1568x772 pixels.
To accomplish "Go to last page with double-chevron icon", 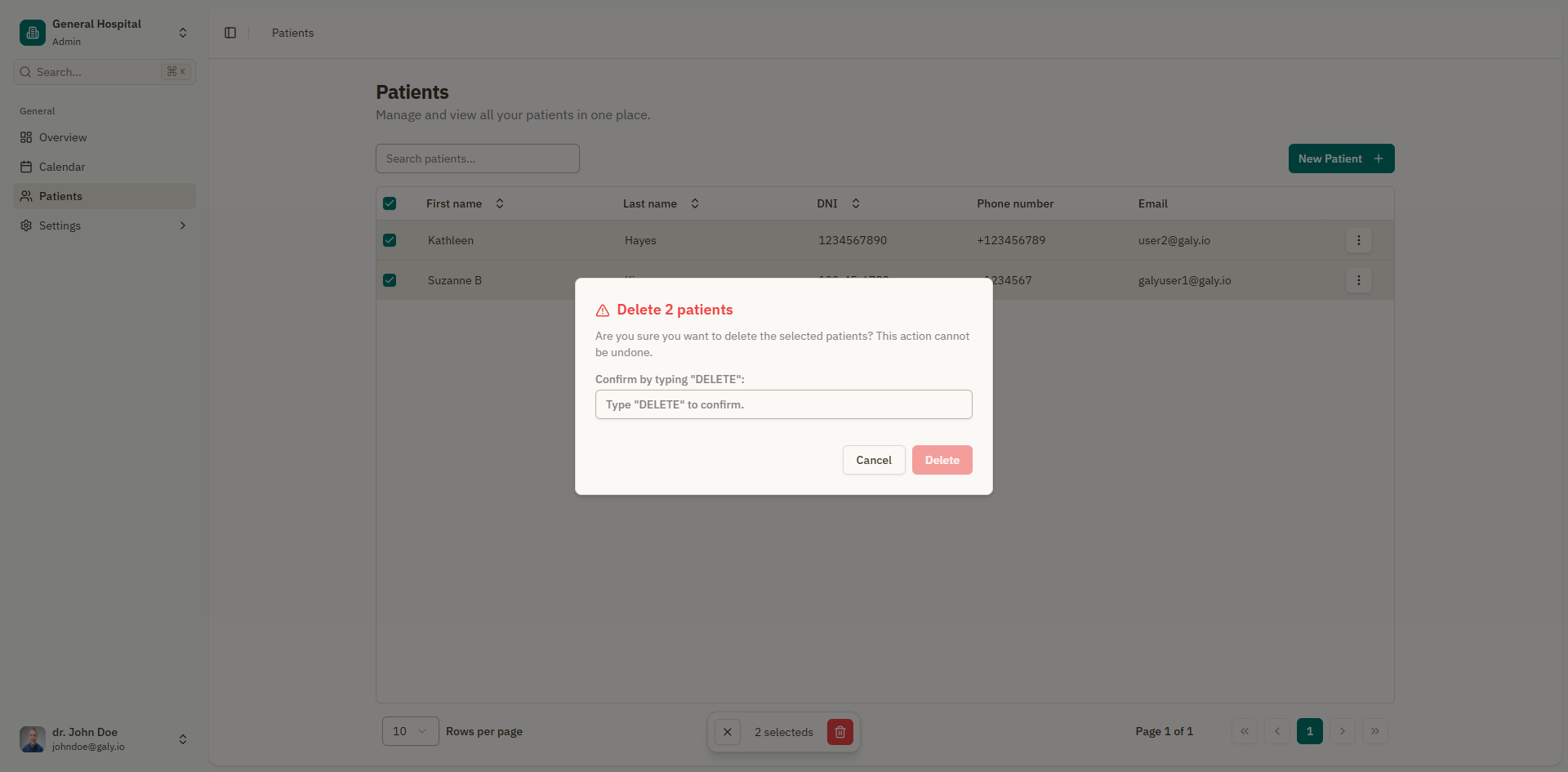I will [x=1375, y=732].
